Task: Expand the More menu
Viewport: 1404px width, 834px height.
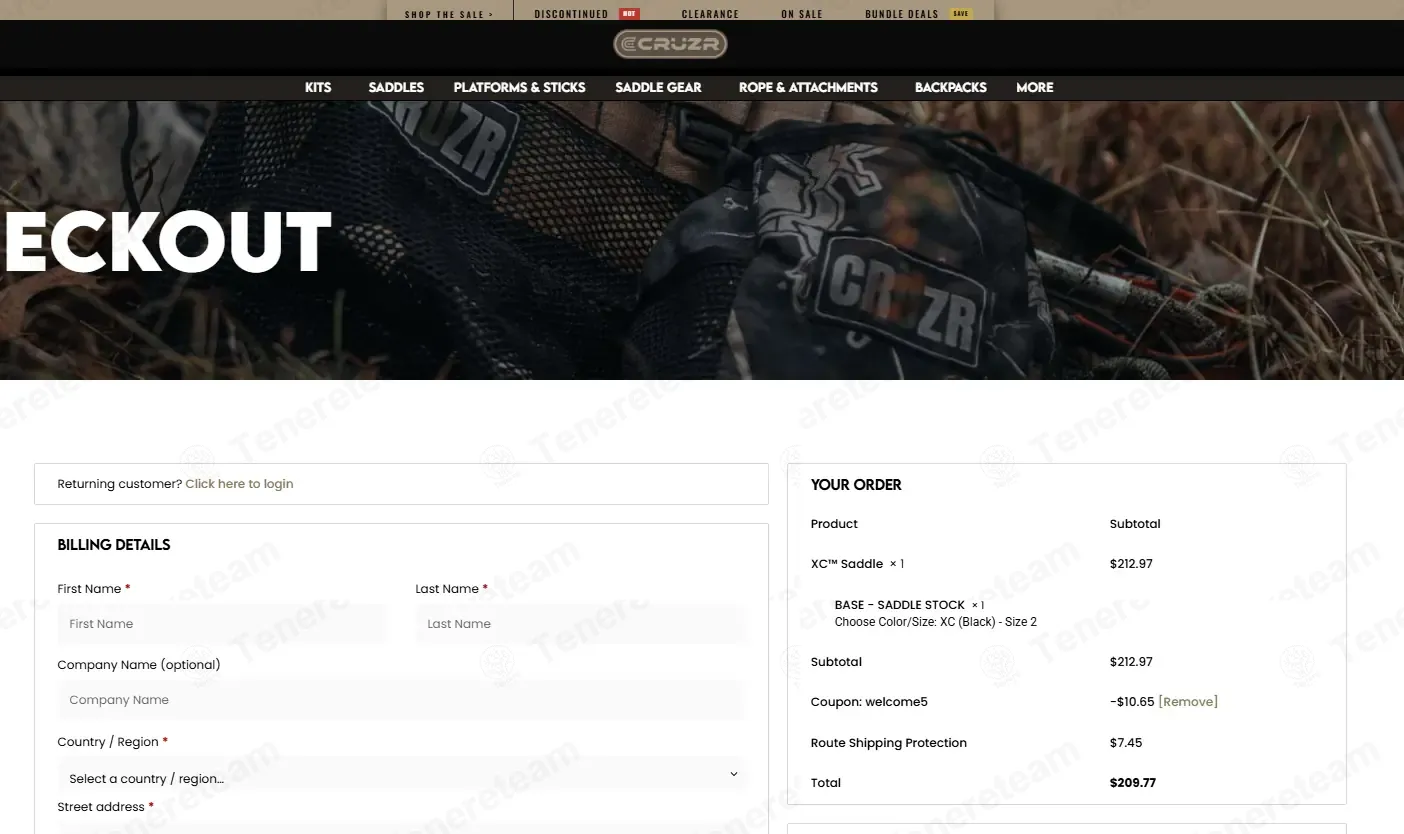Action: [x=1034, y=87]
